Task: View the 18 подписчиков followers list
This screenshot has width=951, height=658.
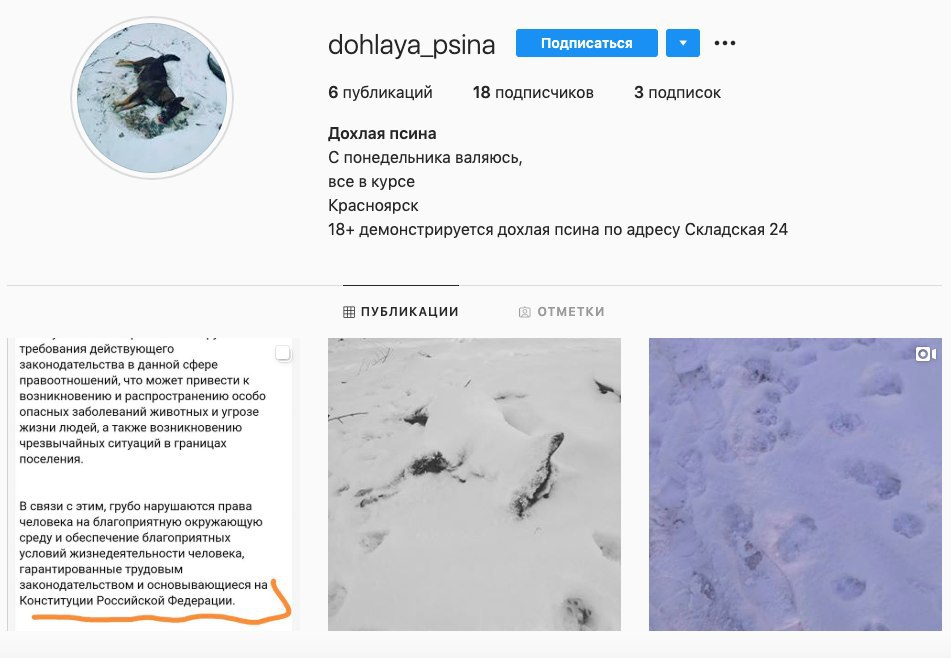Action: coord(533,92)
